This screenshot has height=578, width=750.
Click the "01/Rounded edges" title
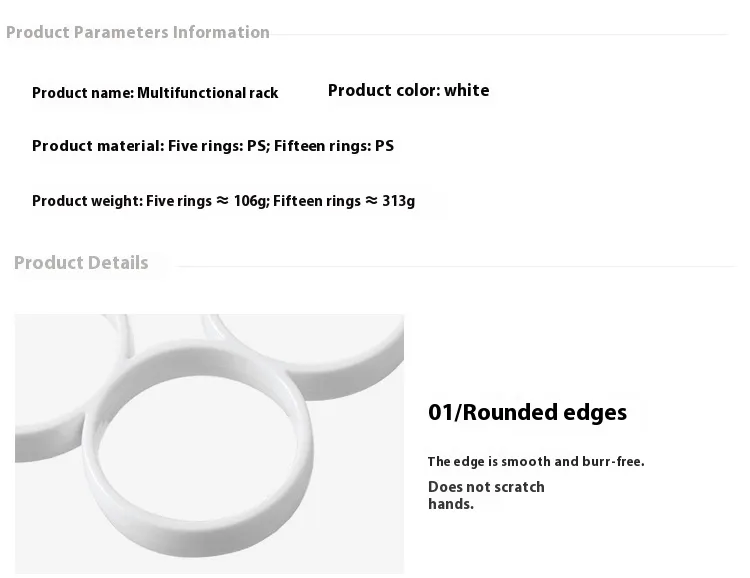(x=527, y=412)
